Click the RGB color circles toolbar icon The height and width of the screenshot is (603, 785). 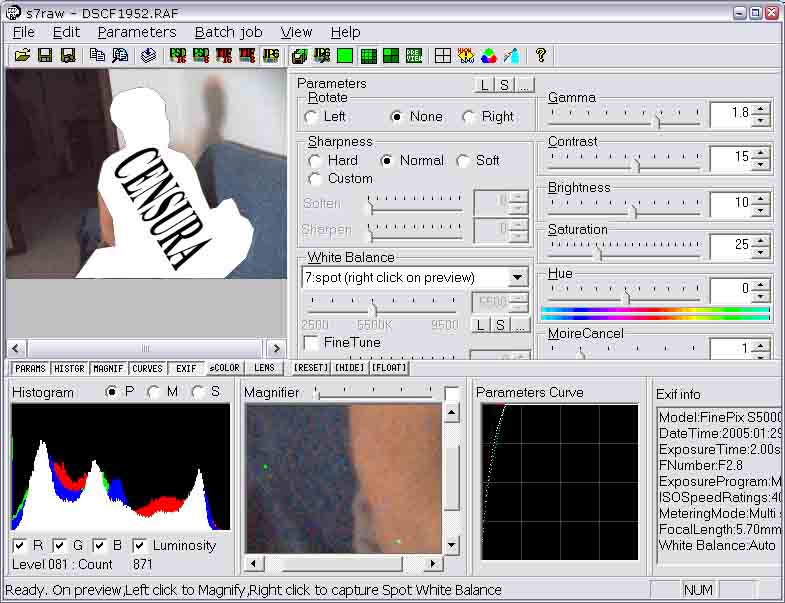click(489, 56)
